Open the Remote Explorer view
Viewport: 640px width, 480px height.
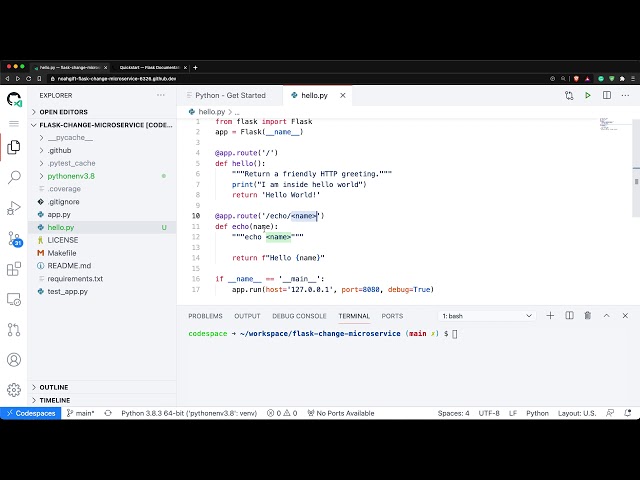tap(14, 300)
